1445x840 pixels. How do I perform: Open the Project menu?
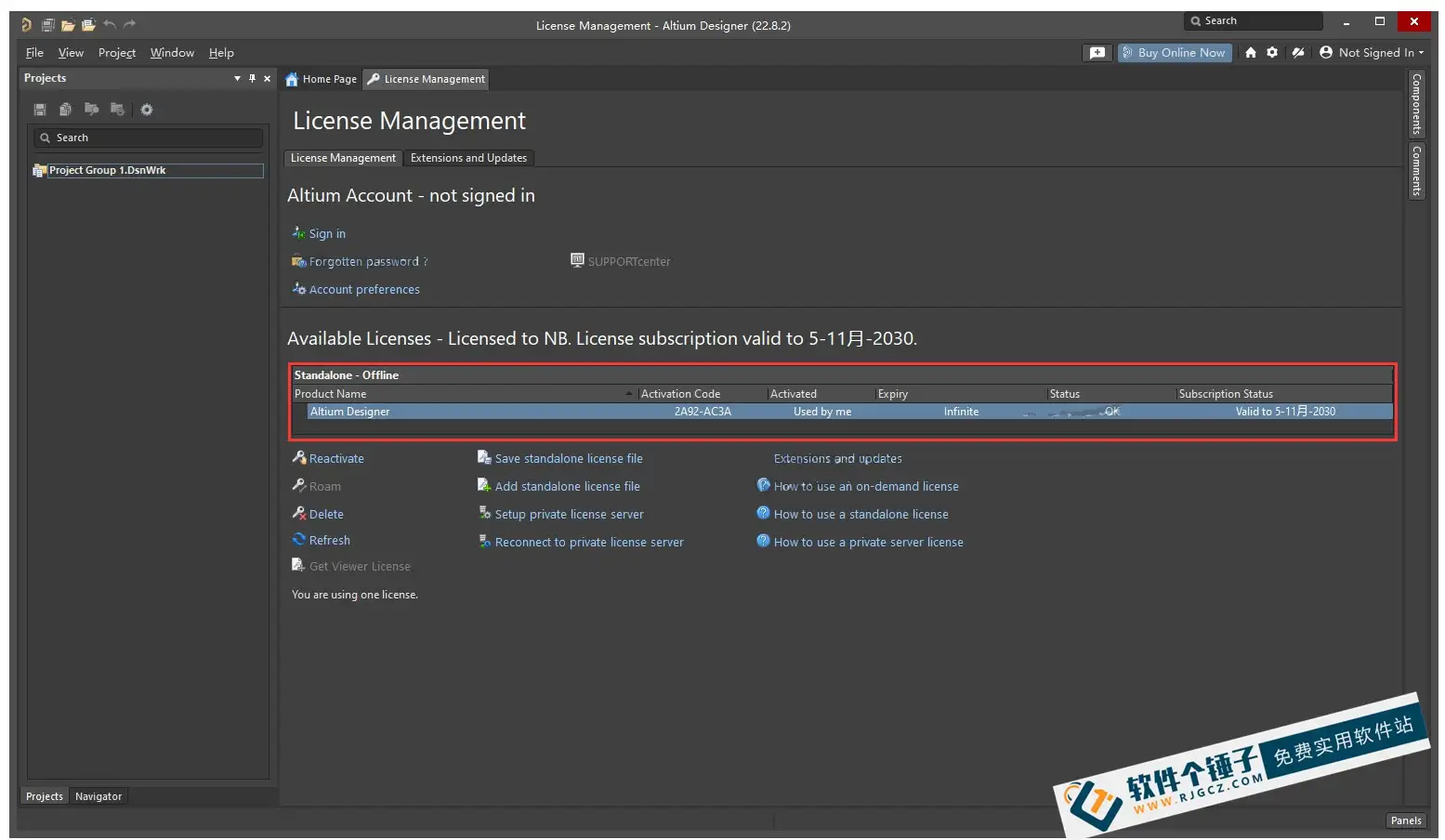click(117, 53)
